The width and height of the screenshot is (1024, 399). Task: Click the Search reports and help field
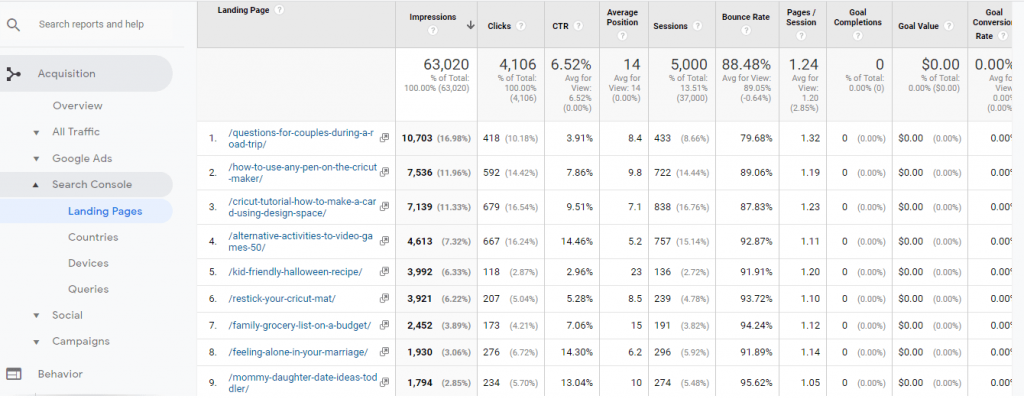pos(91,24)
